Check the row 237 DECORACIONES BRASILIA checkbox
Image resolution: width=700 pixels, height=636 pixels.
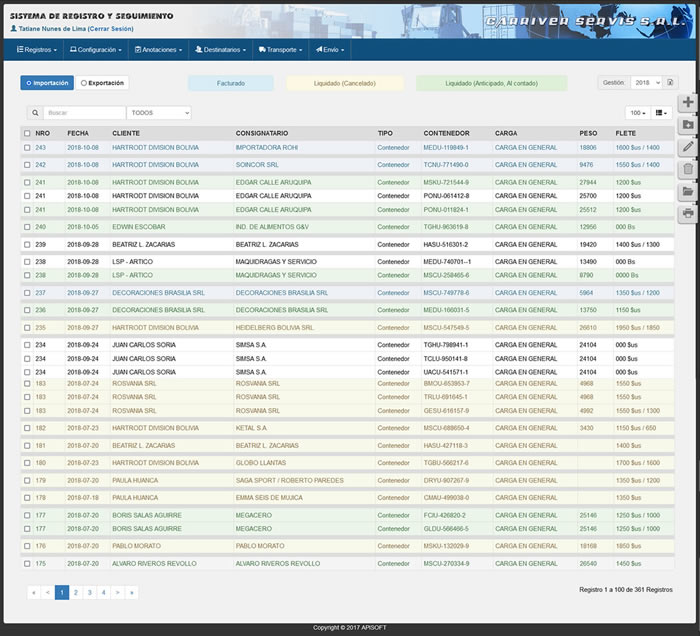[x=27, y=293]
